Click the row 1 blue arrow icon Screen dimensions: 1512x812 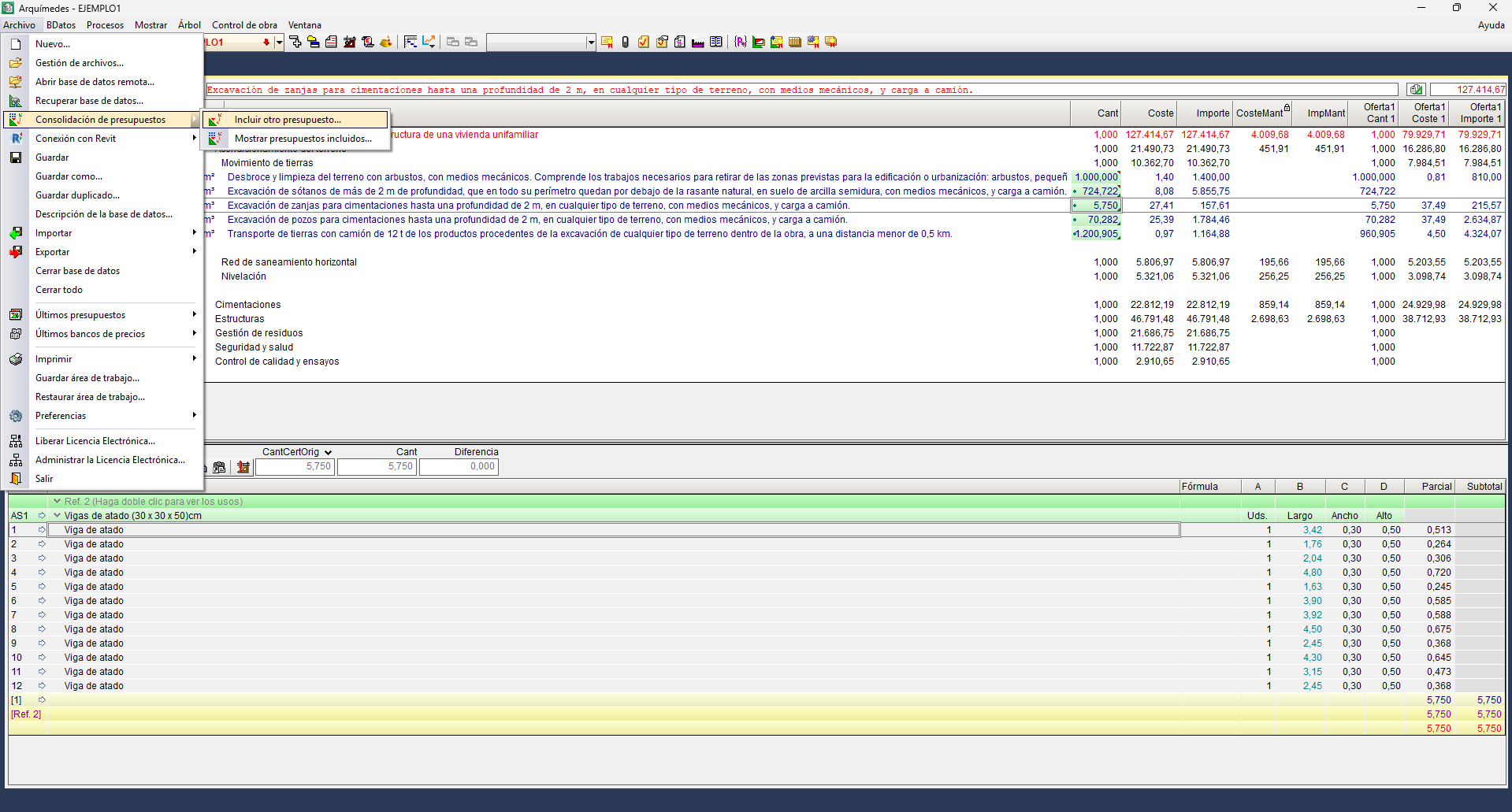click(42, 530)
